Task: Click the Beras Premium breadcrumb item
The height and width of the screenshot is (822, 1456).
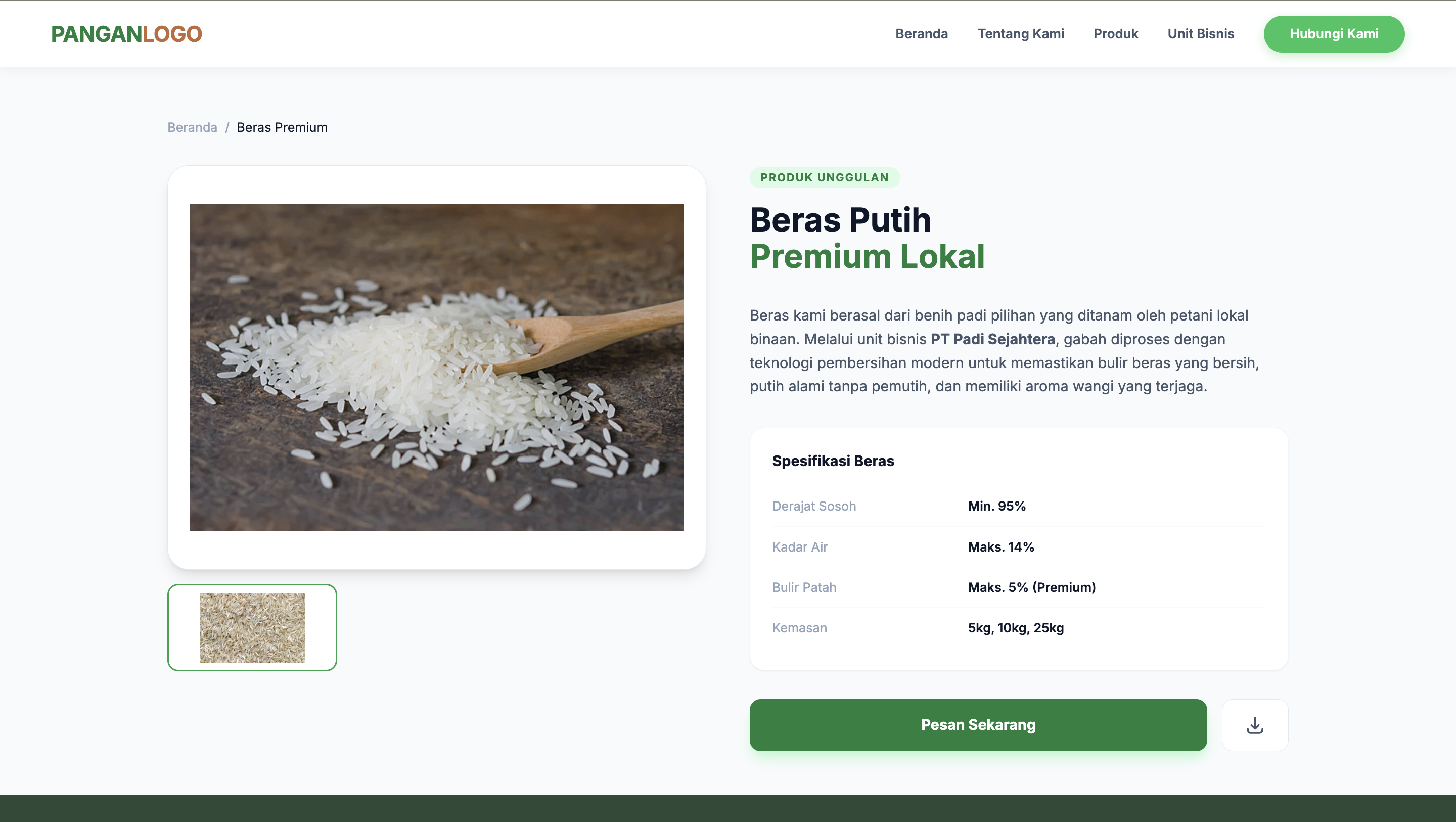Action: (x=282, y=128)
